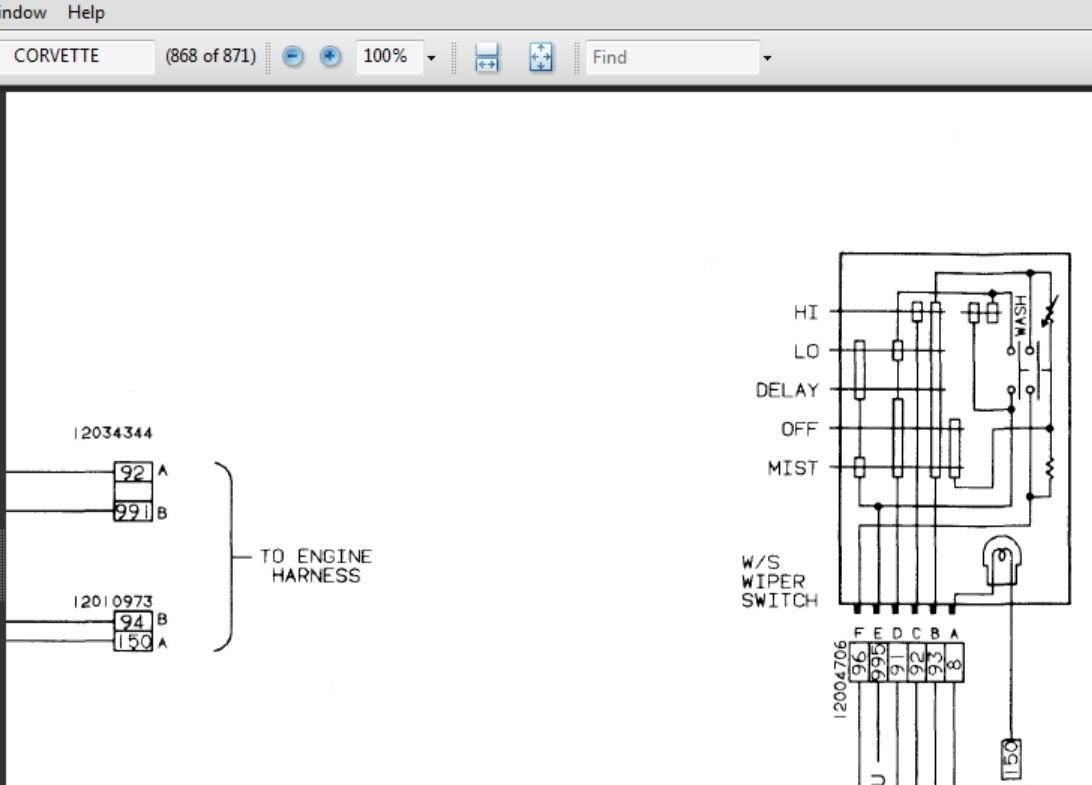Click wire box 96 under terminal F

coord(859,662)
